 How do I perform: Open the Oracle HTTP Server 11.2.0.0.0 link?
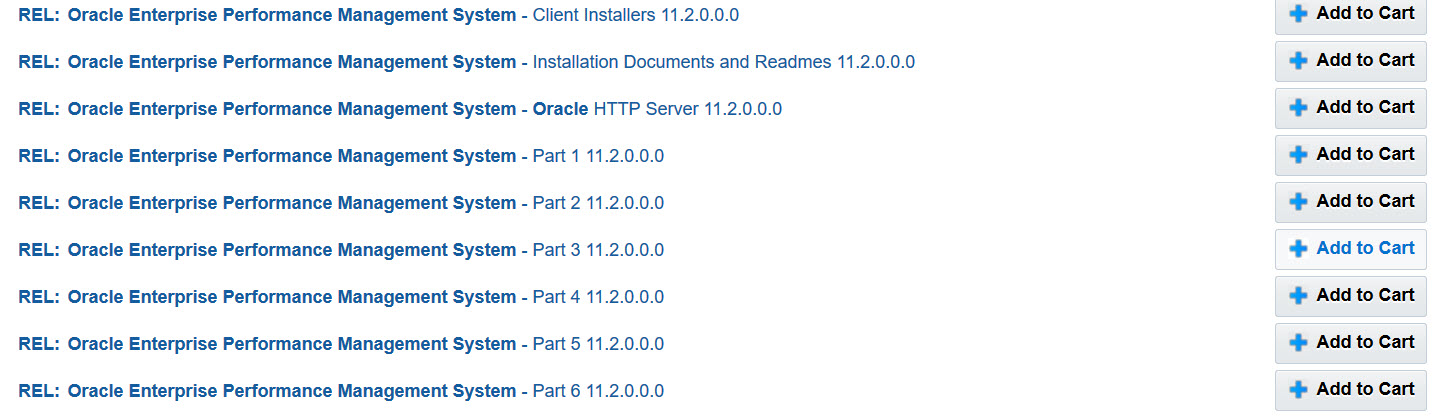400,109
